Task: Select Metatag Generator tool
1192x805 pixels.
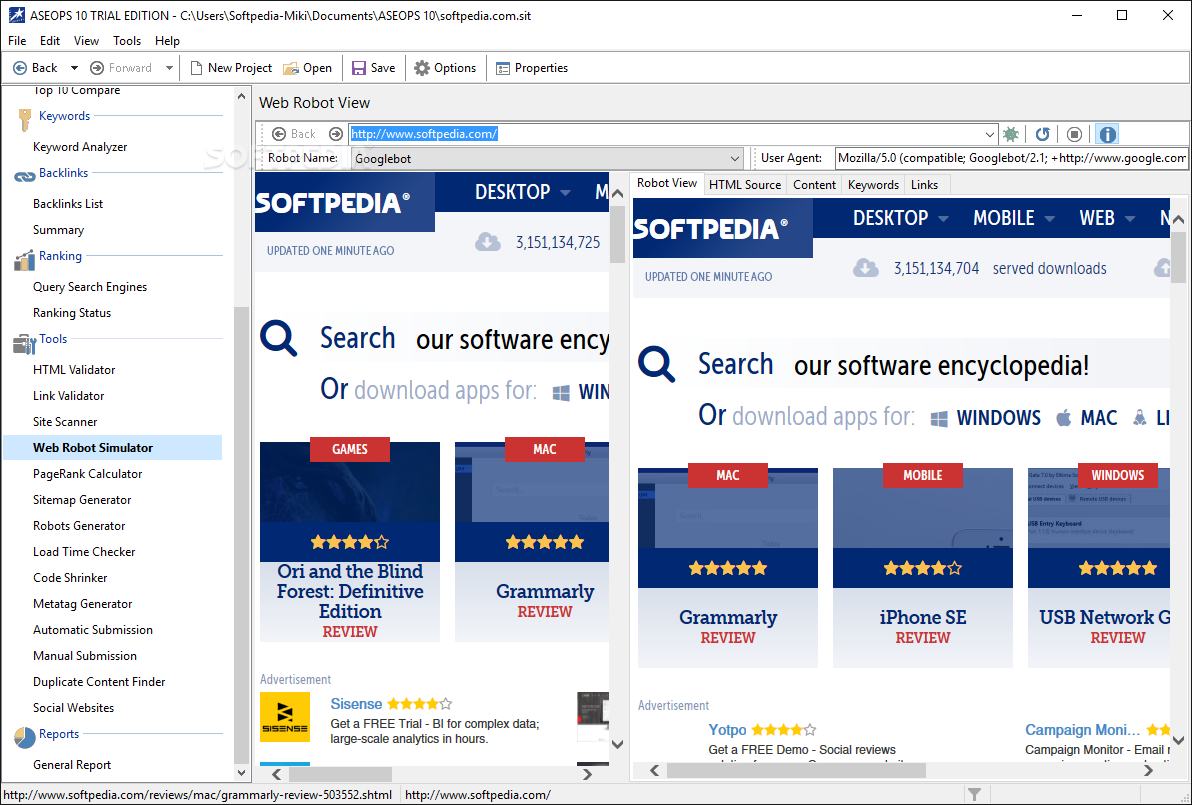Action: (82, 604)
